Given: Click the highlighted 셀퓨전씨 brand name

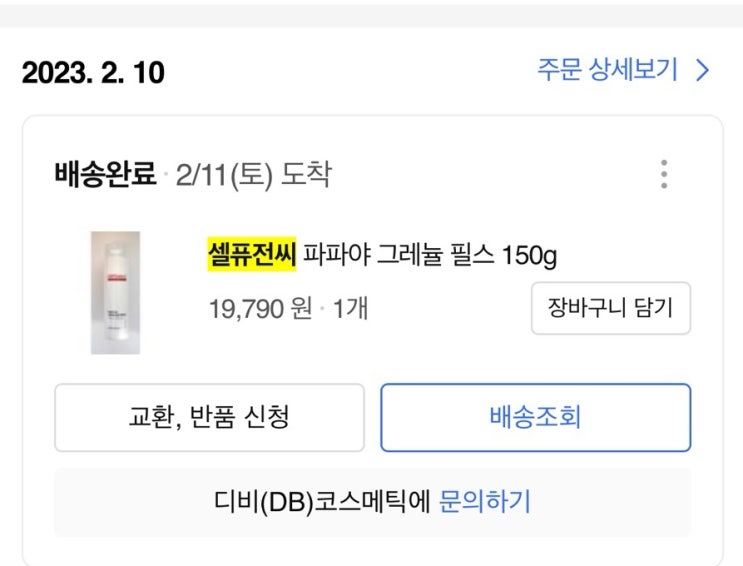Looking at the screenshot, I should tap(245, 256).
